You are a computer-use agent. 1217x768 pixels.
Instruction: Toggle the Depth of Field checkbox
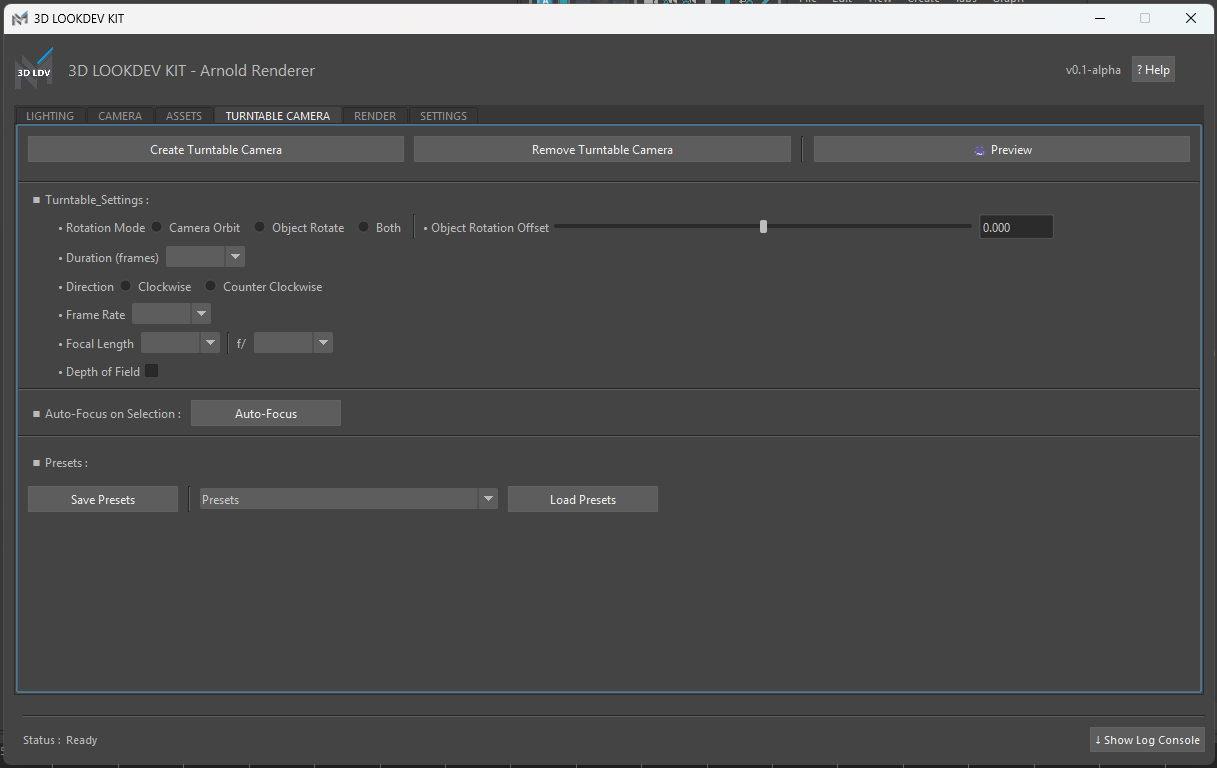click(x=152, y=371)
